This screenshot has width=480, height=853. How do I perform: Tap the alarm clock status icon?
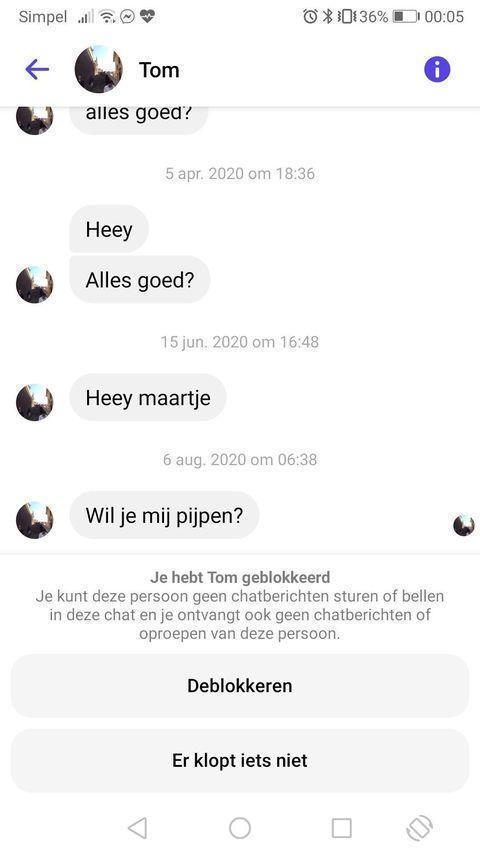point(310,16)
